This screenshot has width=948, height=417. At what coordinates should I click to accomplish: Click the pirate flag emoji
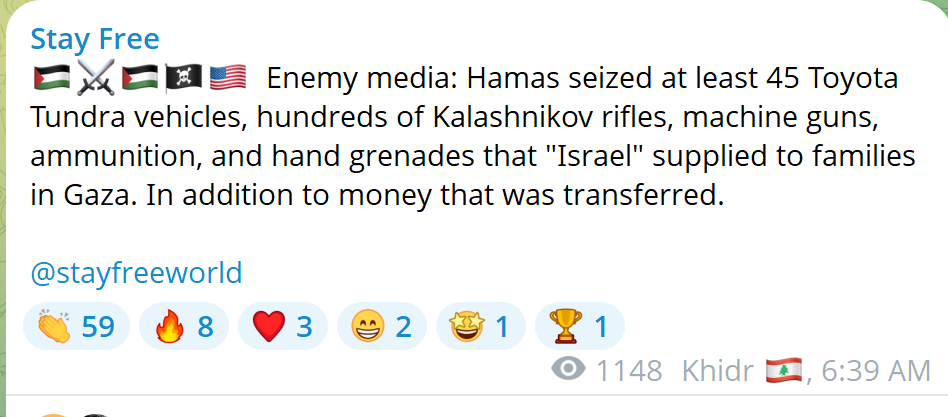click(x=184, y=79)
